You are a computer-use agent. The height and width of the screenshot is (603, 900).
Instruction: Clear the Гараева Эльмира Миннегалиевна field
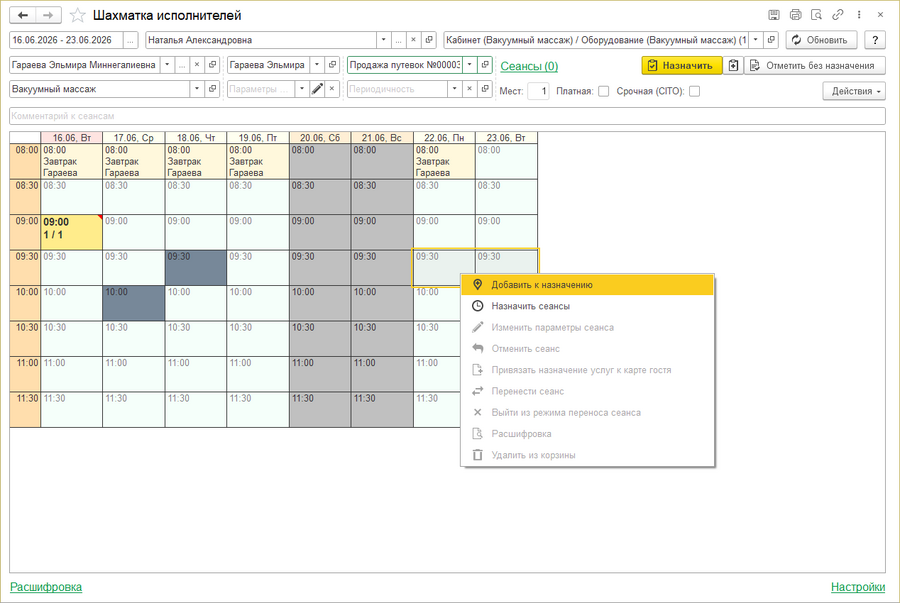tap(197, 65)
